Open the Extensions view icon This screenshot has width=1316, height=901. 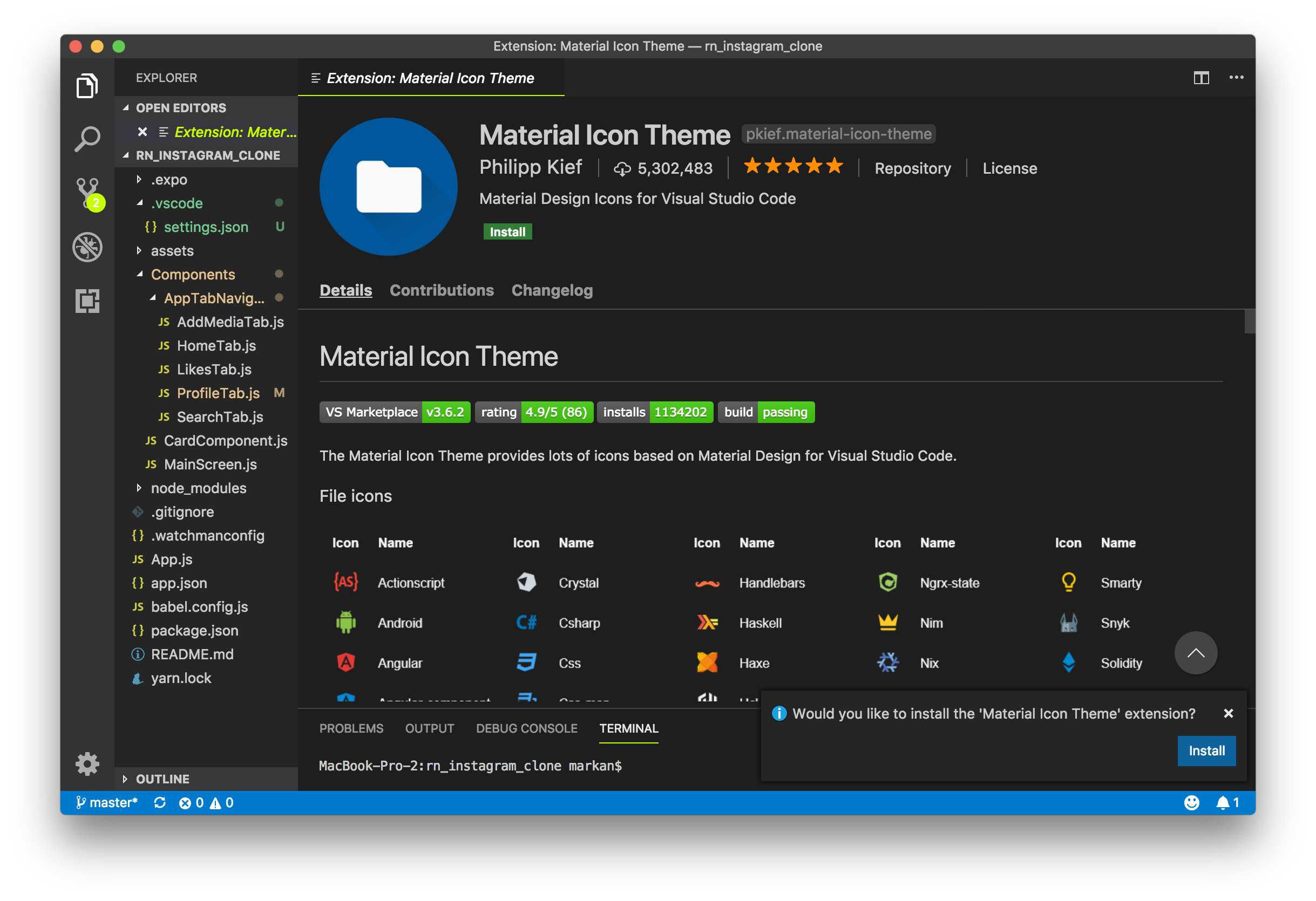coord(87,301)
